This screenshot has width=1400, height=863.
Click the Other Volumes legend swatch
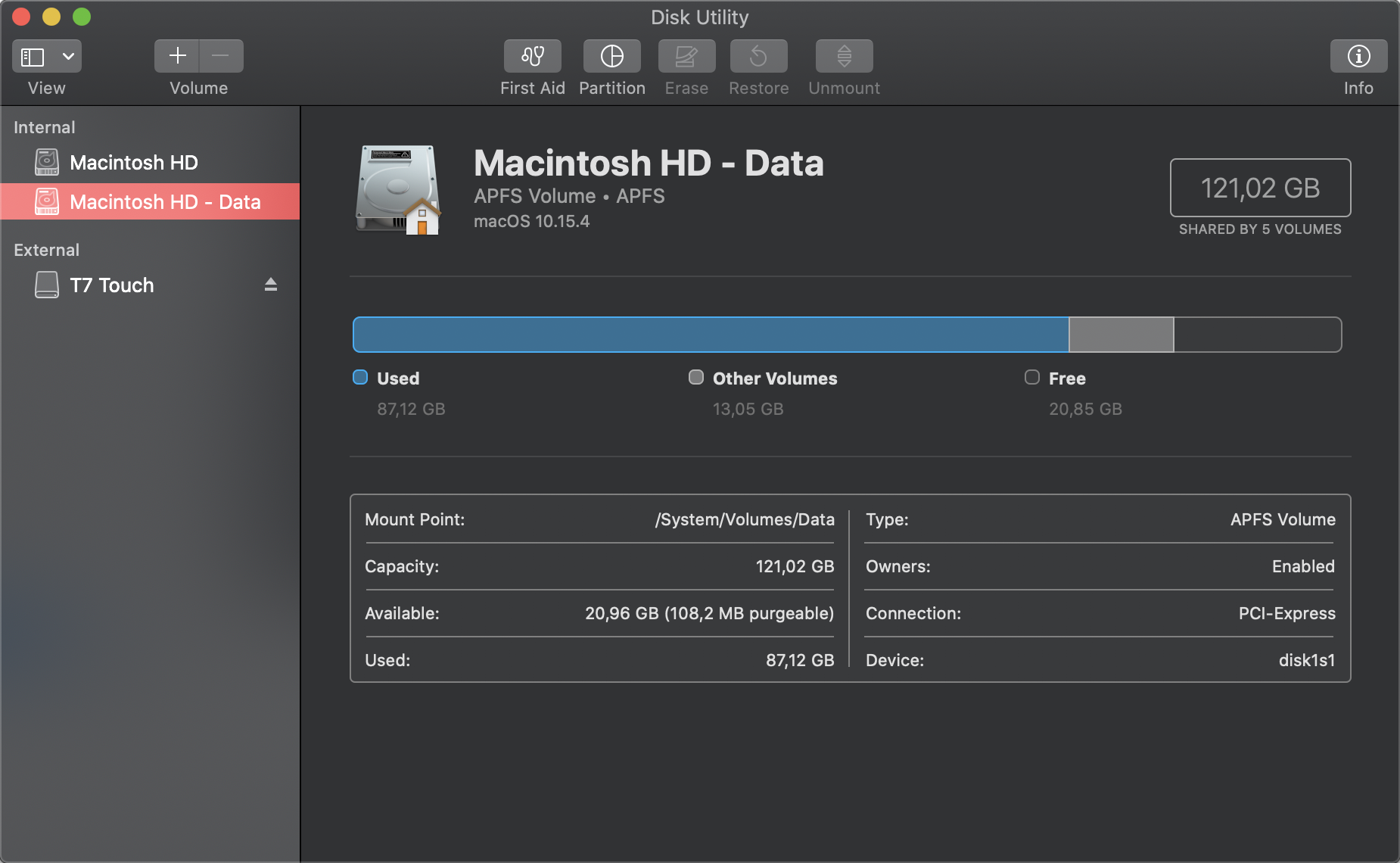pos(696,377)
